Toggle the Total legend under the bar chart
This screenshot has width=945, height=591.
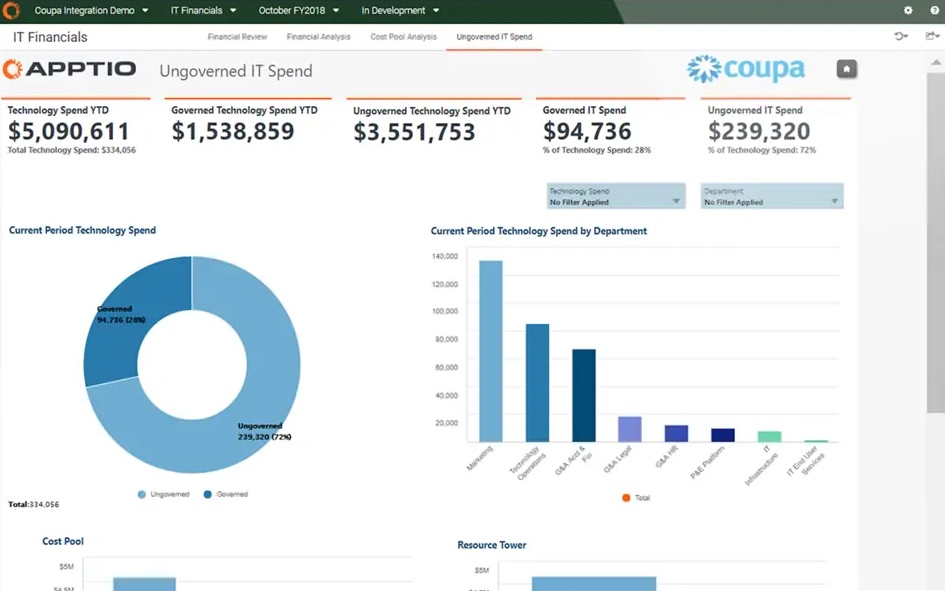637,497
